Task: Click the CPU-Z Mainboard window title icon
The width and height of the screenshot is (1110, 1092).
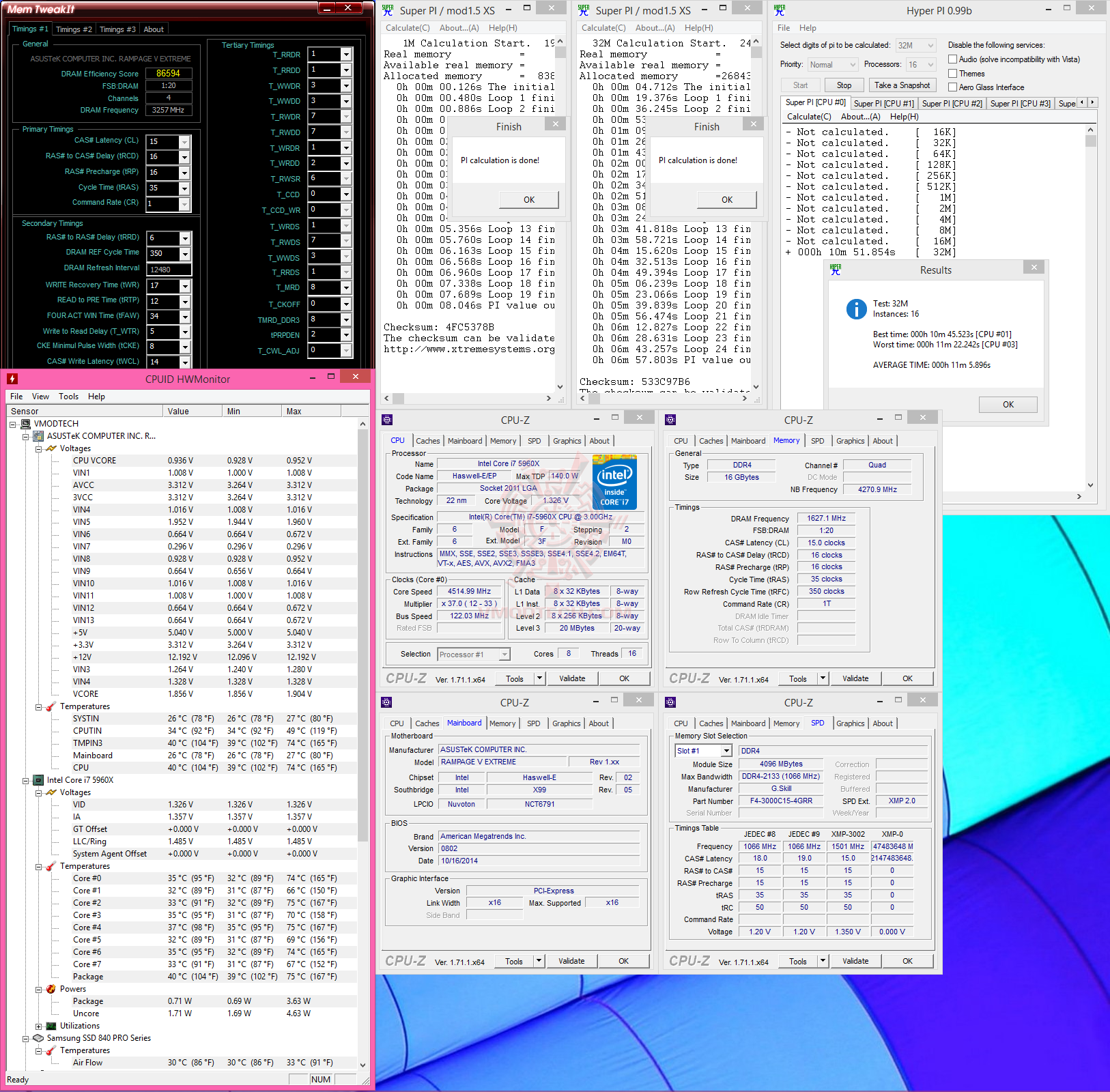Action: [386, 702]
